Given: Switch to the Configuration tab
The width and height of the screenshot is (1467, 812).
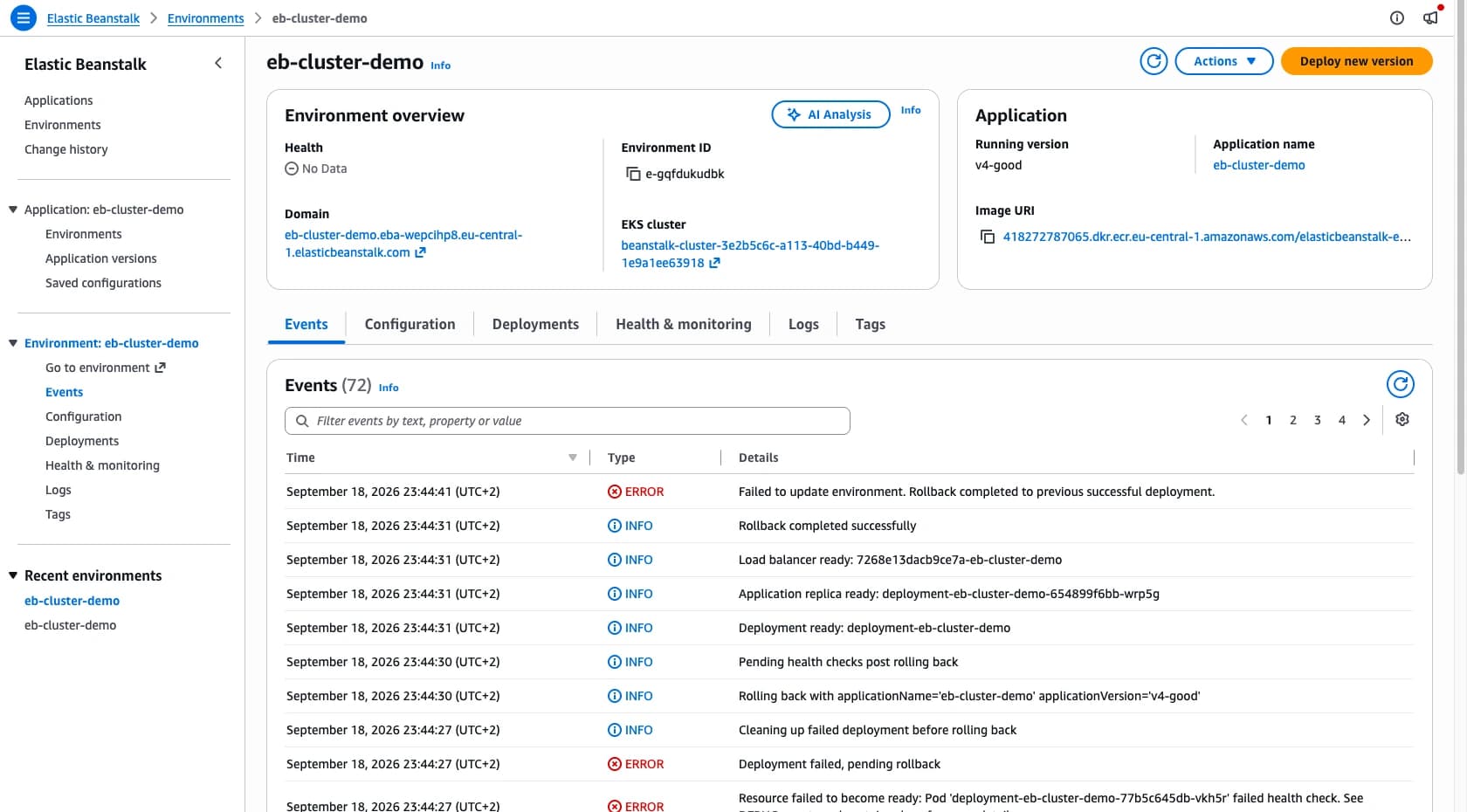Looking at the screenshot, I should point(410,324).
